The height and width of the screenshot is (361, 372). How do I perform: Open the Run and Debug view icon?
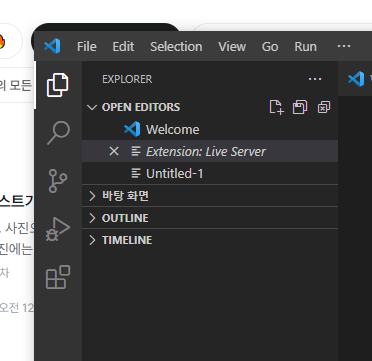58,229
